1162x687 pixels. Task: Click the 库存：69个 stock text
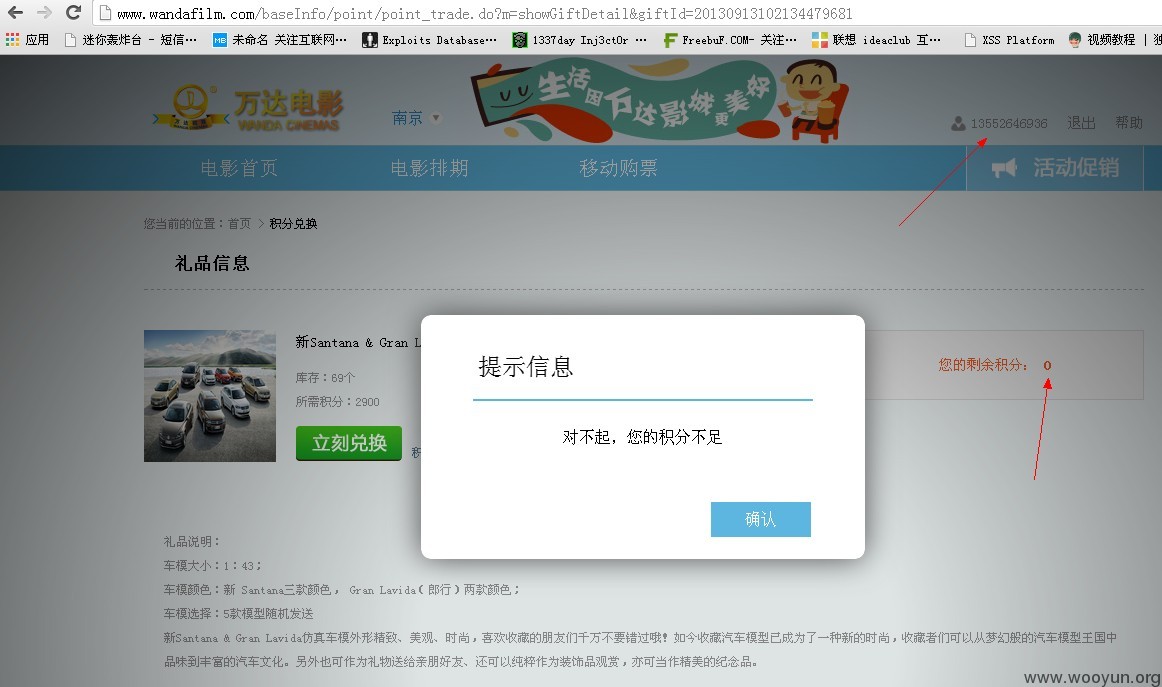coord(325,378)
